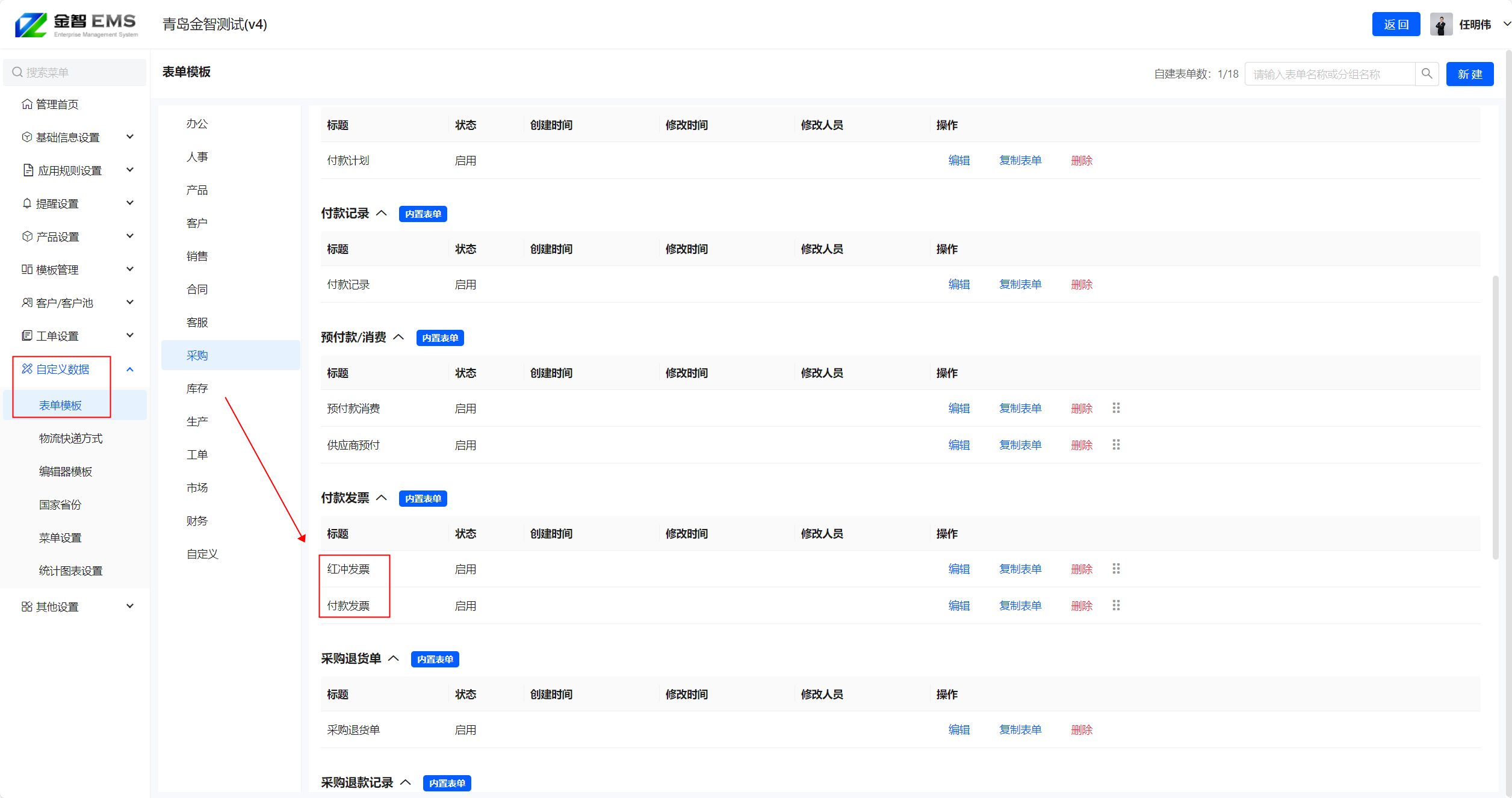Viewport: 1512px width, 798px height.
Task: Click the search magnifier icon button
Action: click(x=1427, y=74)
